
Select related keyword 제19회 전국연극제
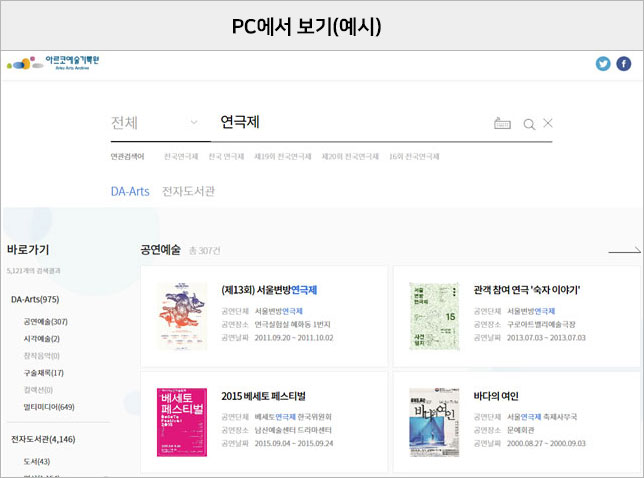click(283, 156)
